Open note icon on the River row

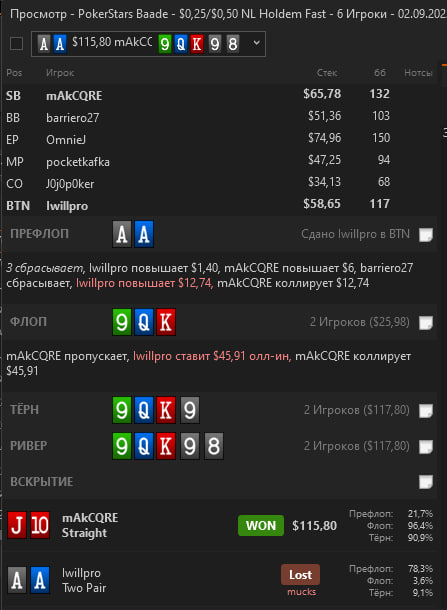(x=426, y=446)
